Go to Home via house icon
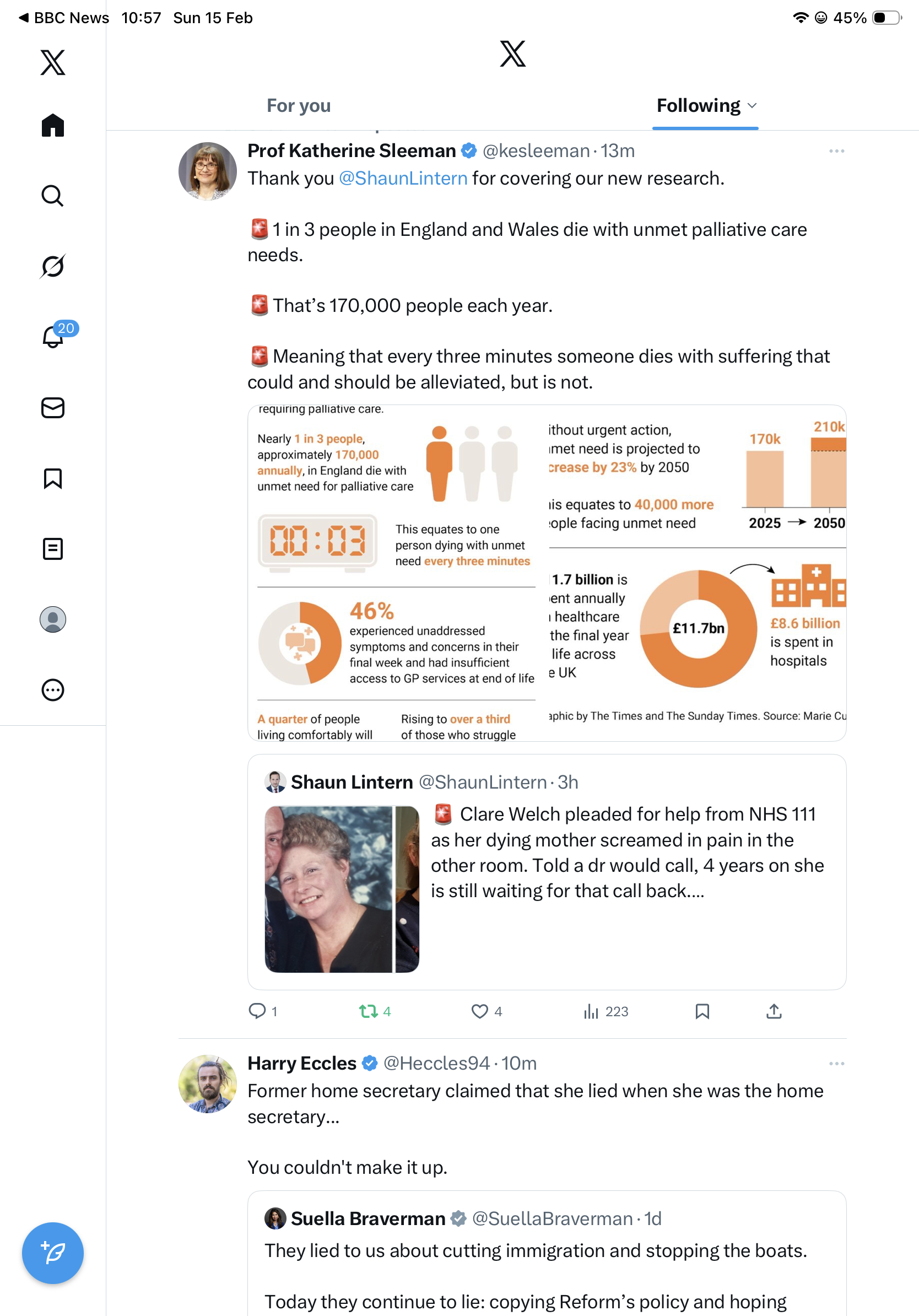The image size is (919, 1316). [x=53, y=125]
